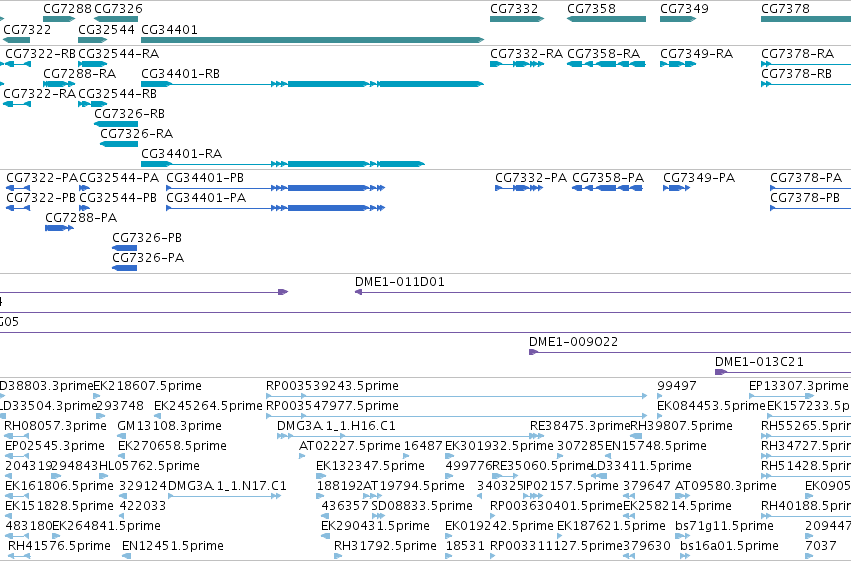Select transcript CG7326-RA
Screen dimensions: 851x561
pos(136,134)
